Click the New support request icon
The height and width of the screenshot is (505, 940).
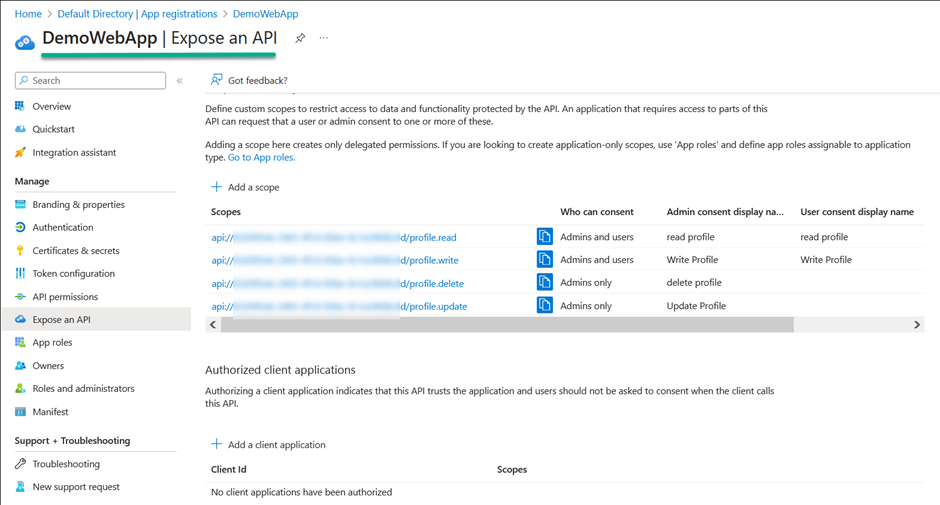pos(20,486)
